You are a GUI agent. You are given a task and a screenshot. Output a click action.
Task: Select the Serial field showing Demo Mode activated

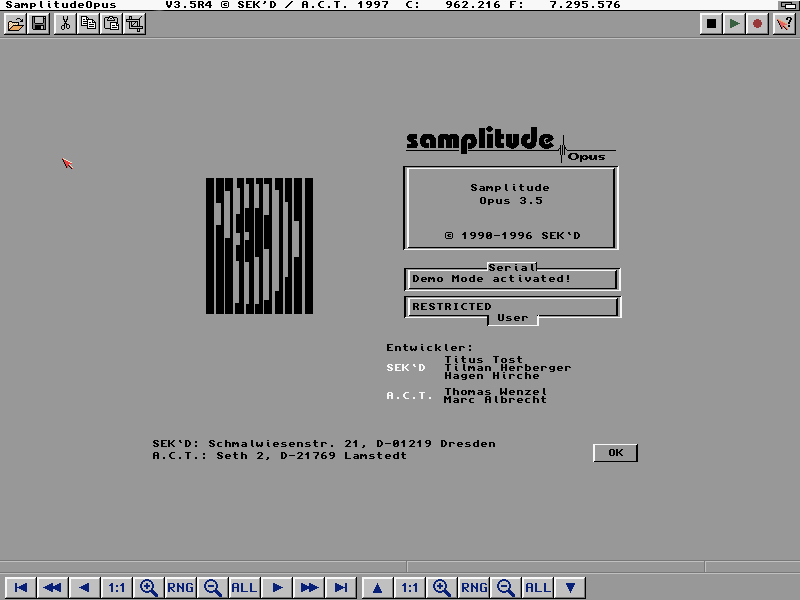[x=512, y=279]
